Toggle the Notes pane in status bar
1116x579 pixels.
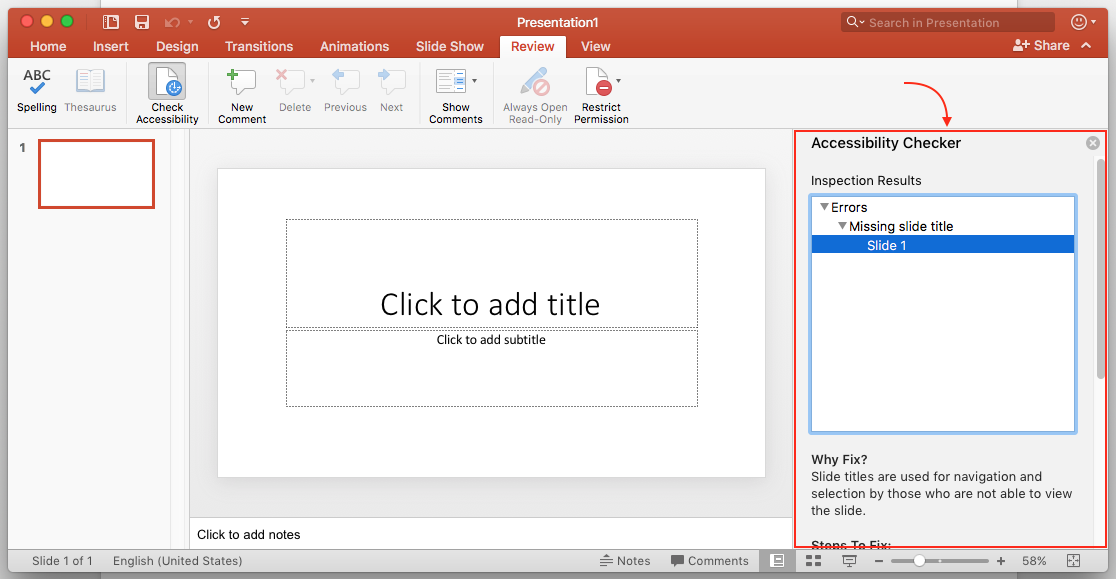pyautogui.click(x=625, y=561)
